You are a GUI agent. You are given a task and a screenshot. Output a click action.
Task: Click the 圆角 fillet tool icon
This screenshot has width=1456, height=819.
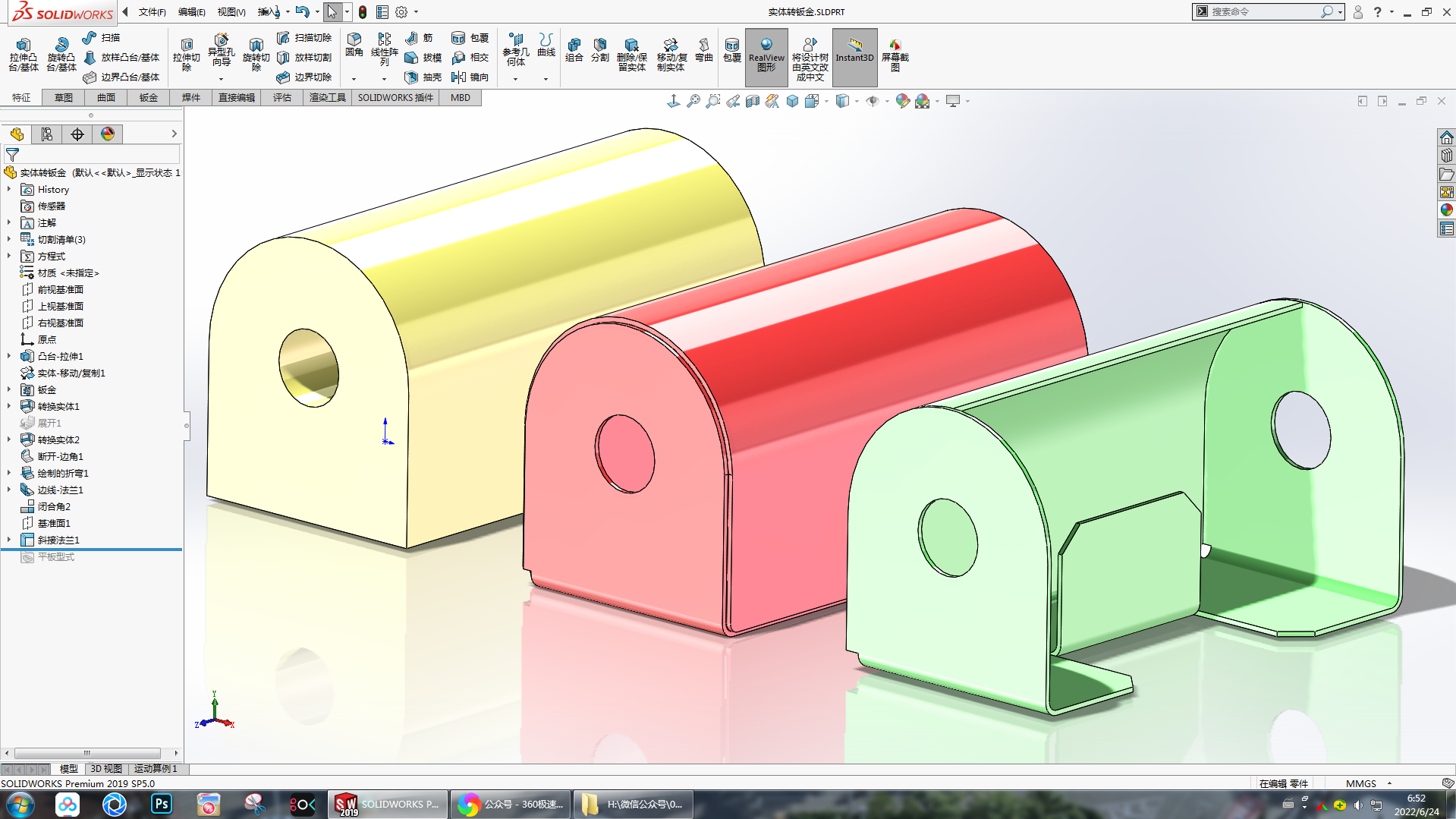(x=354, y=45)
